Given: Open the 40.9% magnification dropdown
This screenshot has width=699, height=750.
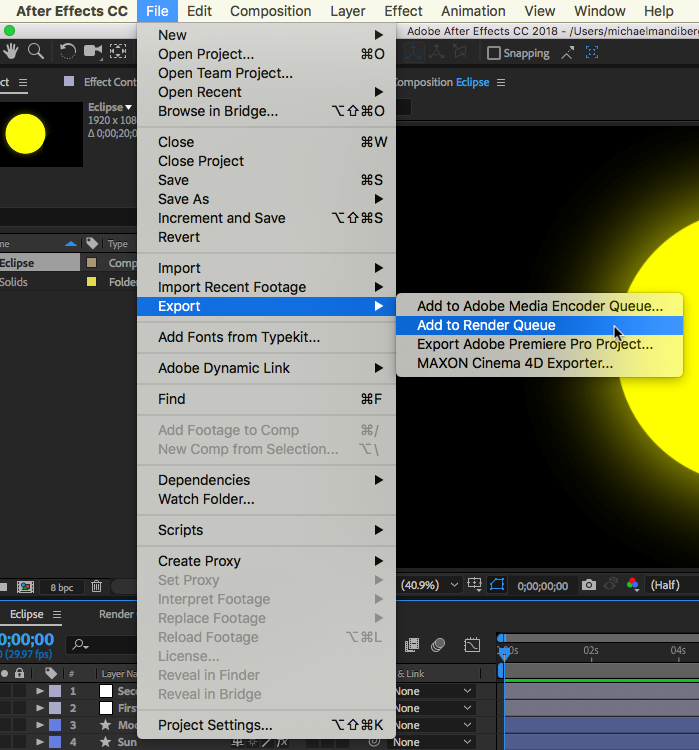Looking at the screenshot, I should tap(431, 585).
